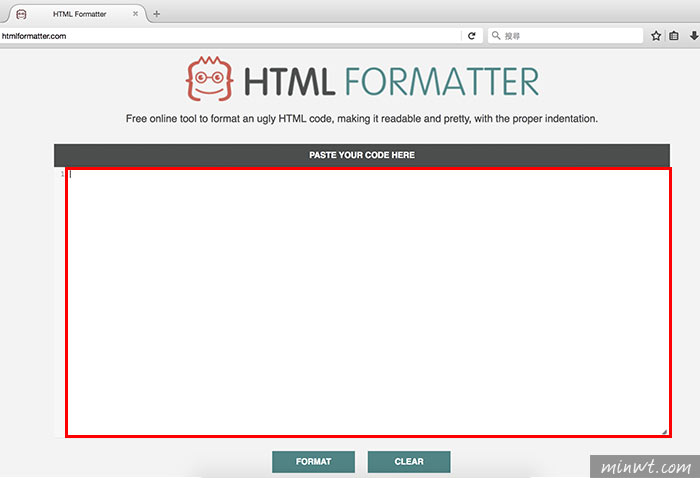This screenshot has height=478, width=700.
Task: Focus the browser search field
Action: pos(565,36)
